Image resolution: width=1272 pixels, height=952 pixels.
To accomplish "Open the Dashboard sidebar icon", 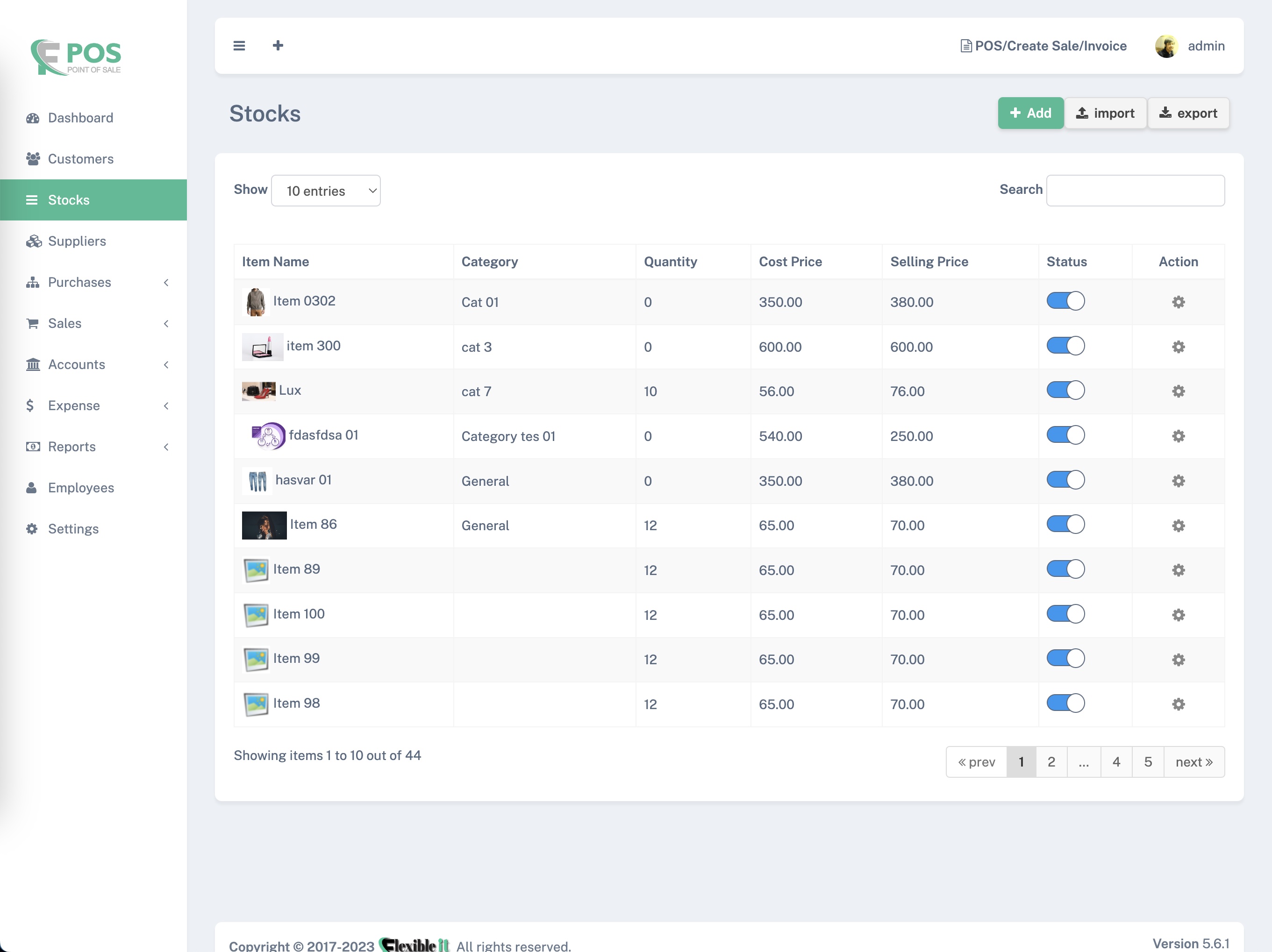I will (x=33, y=118).
